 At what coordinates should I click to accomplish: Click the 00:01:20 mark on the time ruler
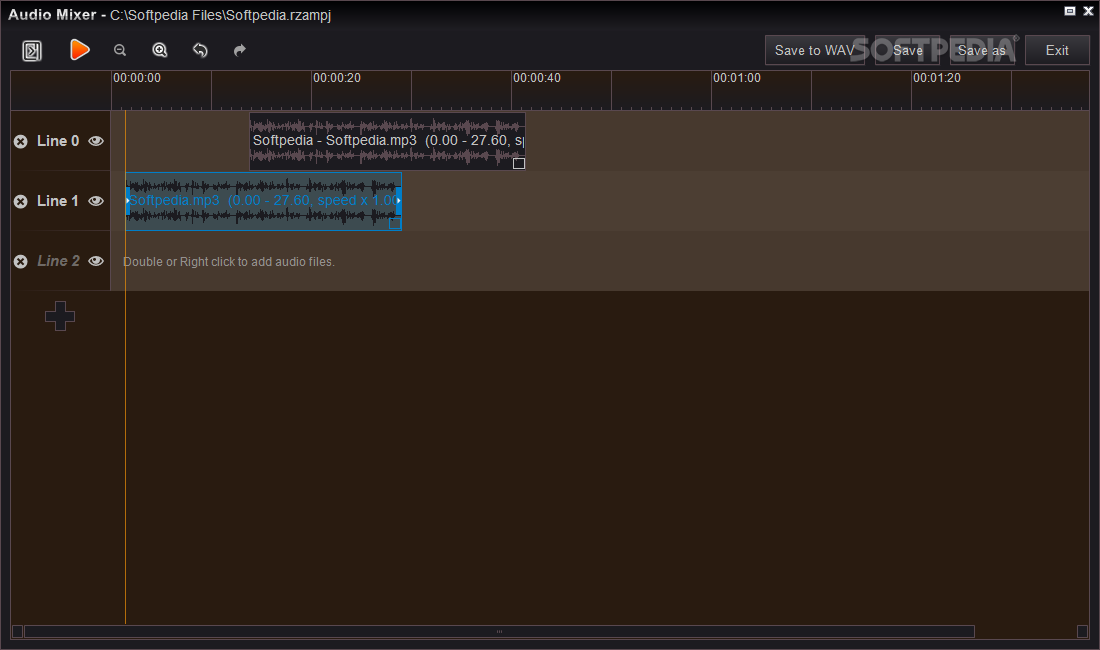[x=937, y=78]
